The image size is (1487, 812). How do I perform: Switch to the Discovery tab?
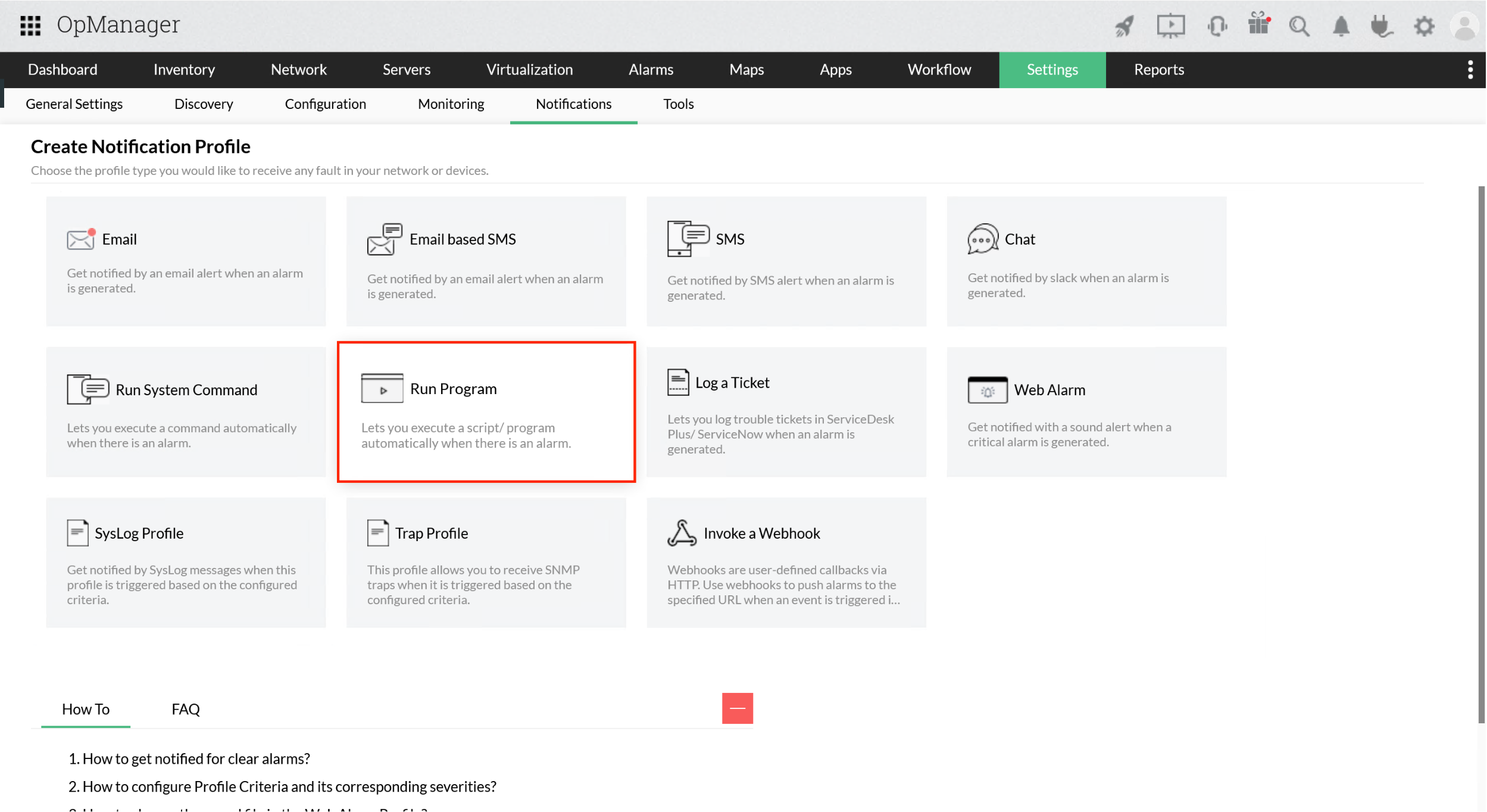(x=204, y=104)
